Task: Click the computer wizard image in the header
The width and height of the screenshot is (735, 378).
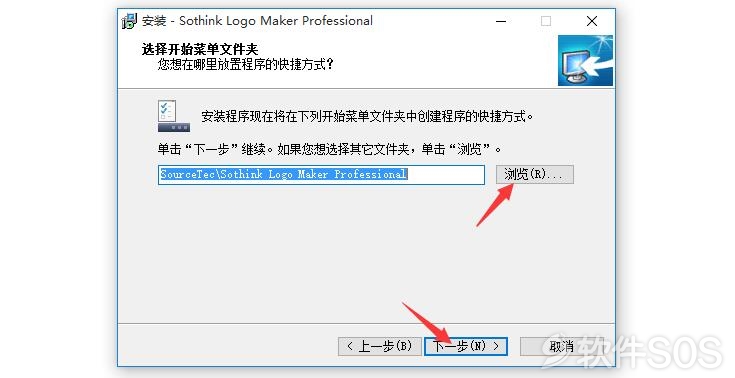Action: (585, 60)
